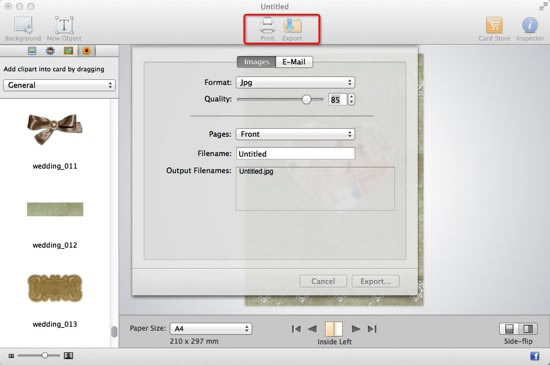Click the Inside Left page indicator icon
This screenshot has width=550, height=365.
point(334,329)
